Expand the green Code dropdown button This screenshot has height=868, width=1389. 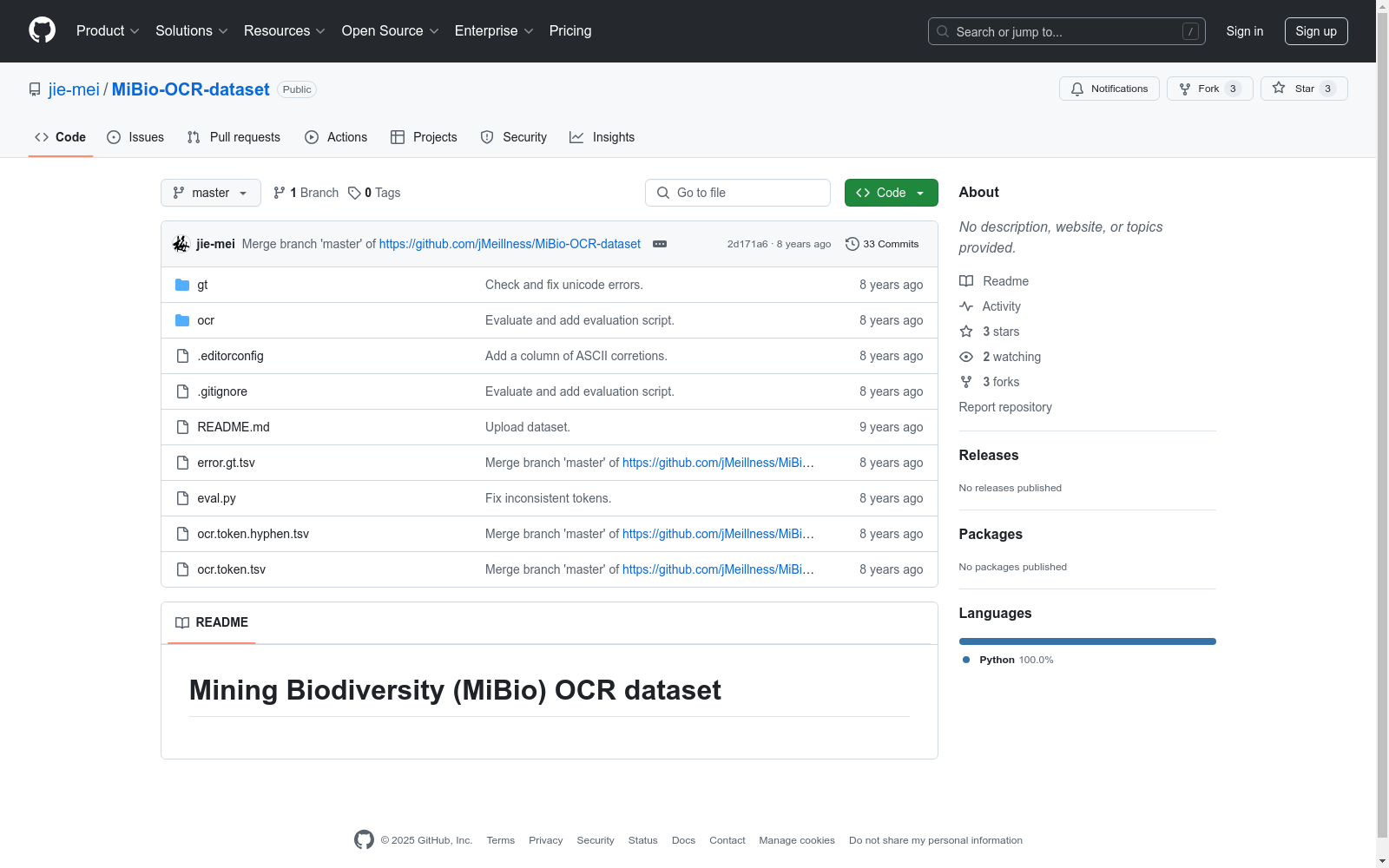(891, 193)
